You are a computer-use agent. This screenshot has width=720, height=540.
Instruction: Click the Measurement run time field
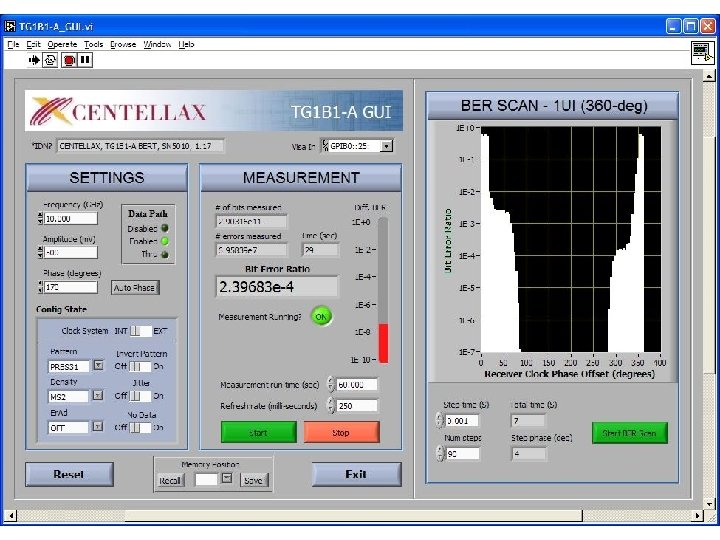pos(357,384)
